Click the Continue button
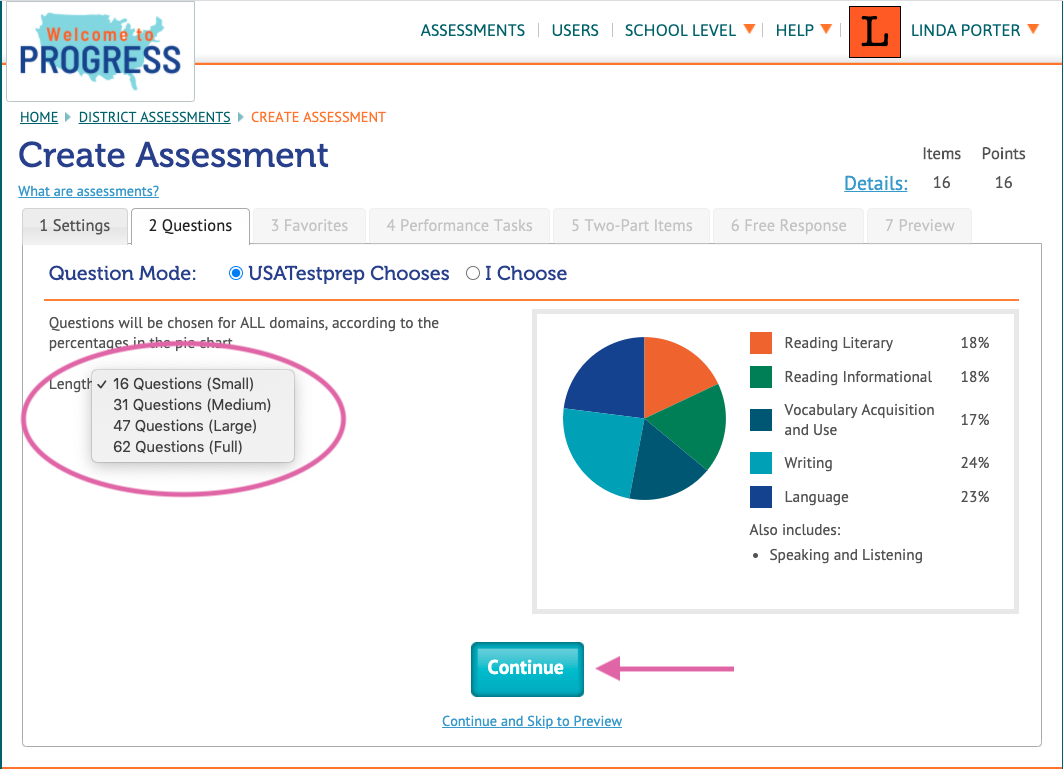The height and width of the screenshot is (769, 1063). click(x=527, y=669)
